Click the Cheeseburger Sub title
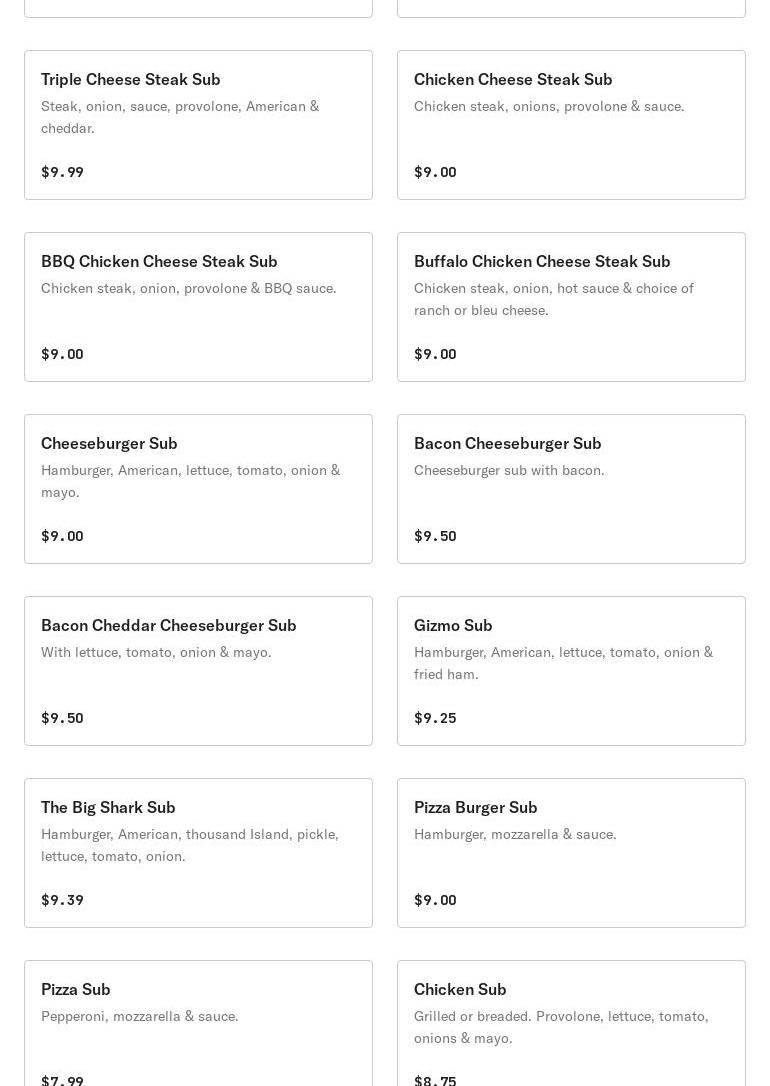 point(109,443)
